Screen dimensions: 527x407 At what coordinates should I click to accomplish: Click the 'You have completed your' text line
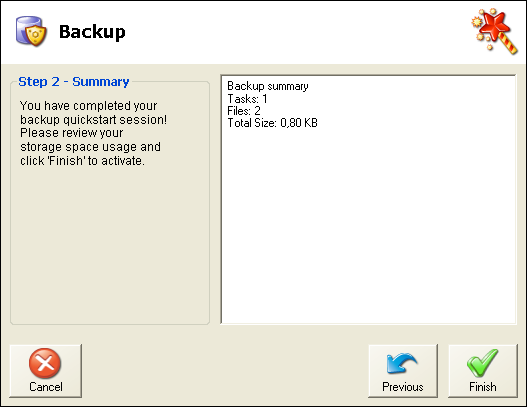tap(88, 106)
